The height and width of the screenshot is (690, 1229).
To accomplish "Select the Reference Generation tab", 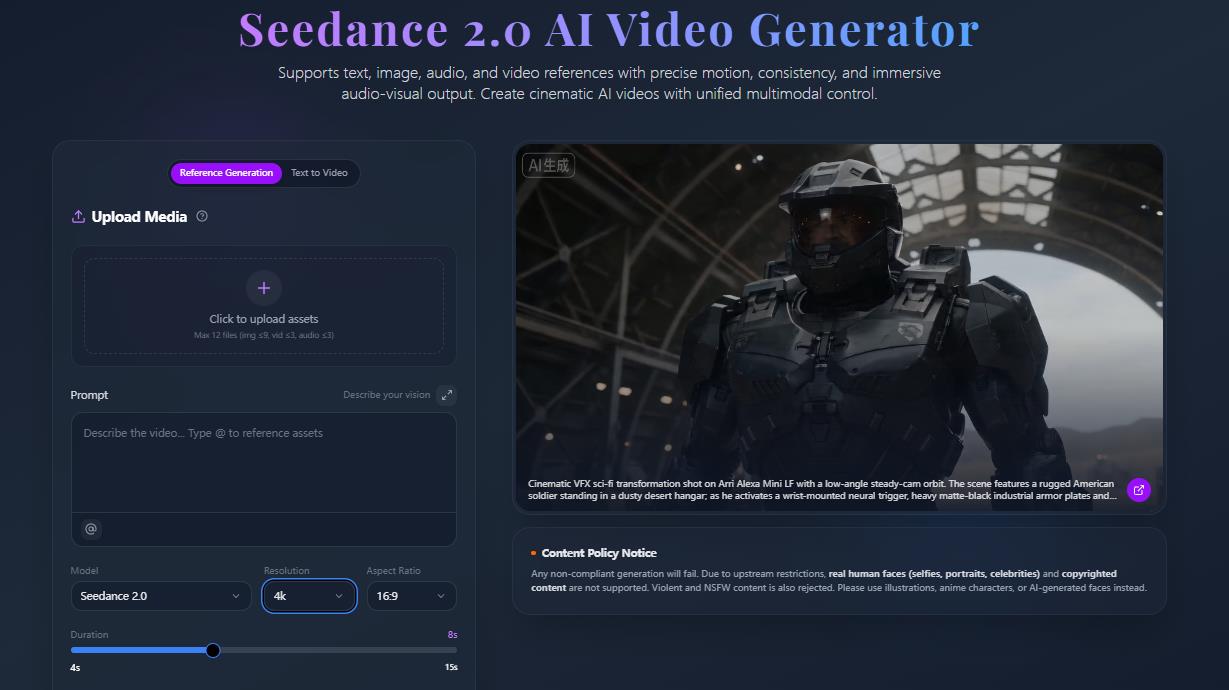I will (x=226, y=173).
